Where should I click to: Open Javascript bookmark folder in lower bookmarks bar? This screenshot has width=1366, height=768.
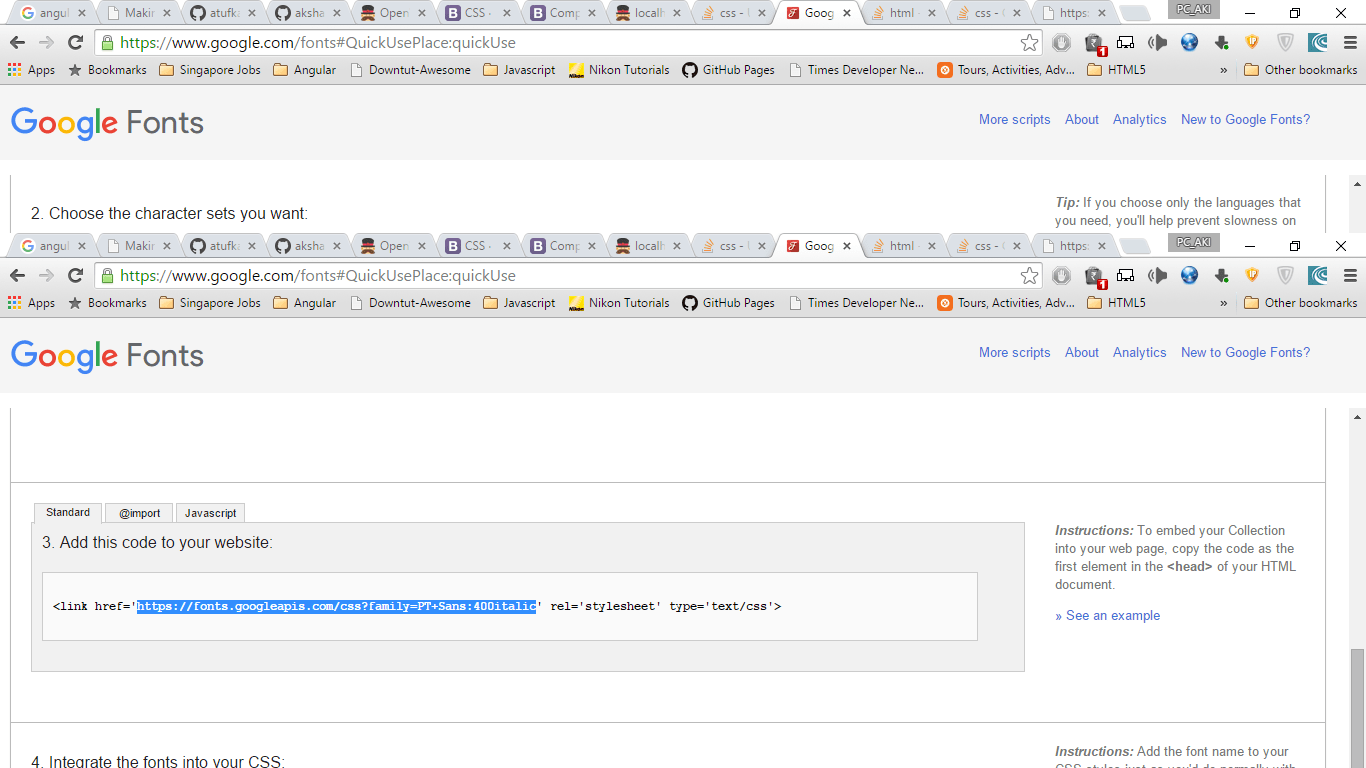[519, 303]
